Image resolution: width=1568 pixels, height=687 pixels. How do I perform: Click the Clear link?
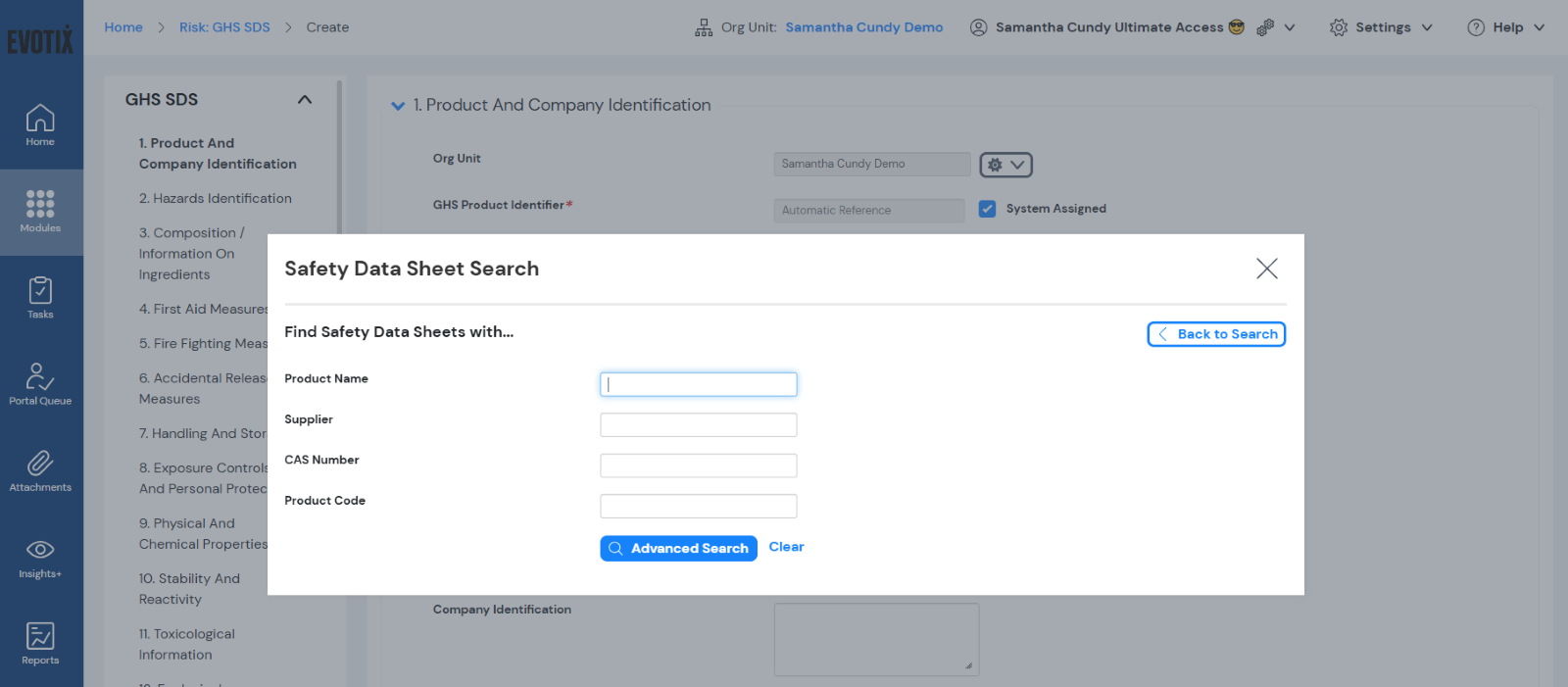click(786, 547)
